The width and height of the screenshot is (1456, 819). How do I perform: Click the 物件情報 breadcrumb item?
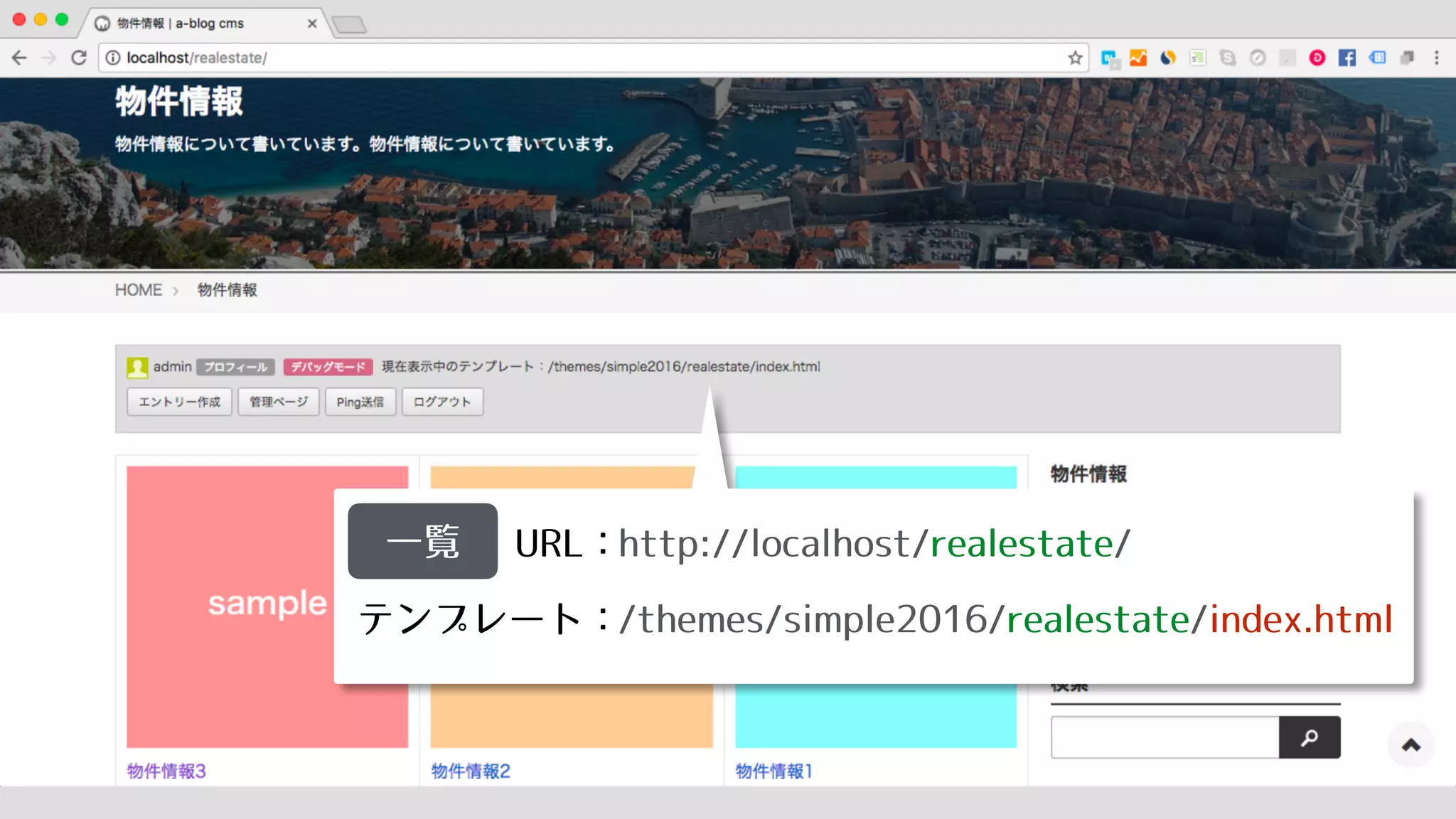tap(227, 290)
